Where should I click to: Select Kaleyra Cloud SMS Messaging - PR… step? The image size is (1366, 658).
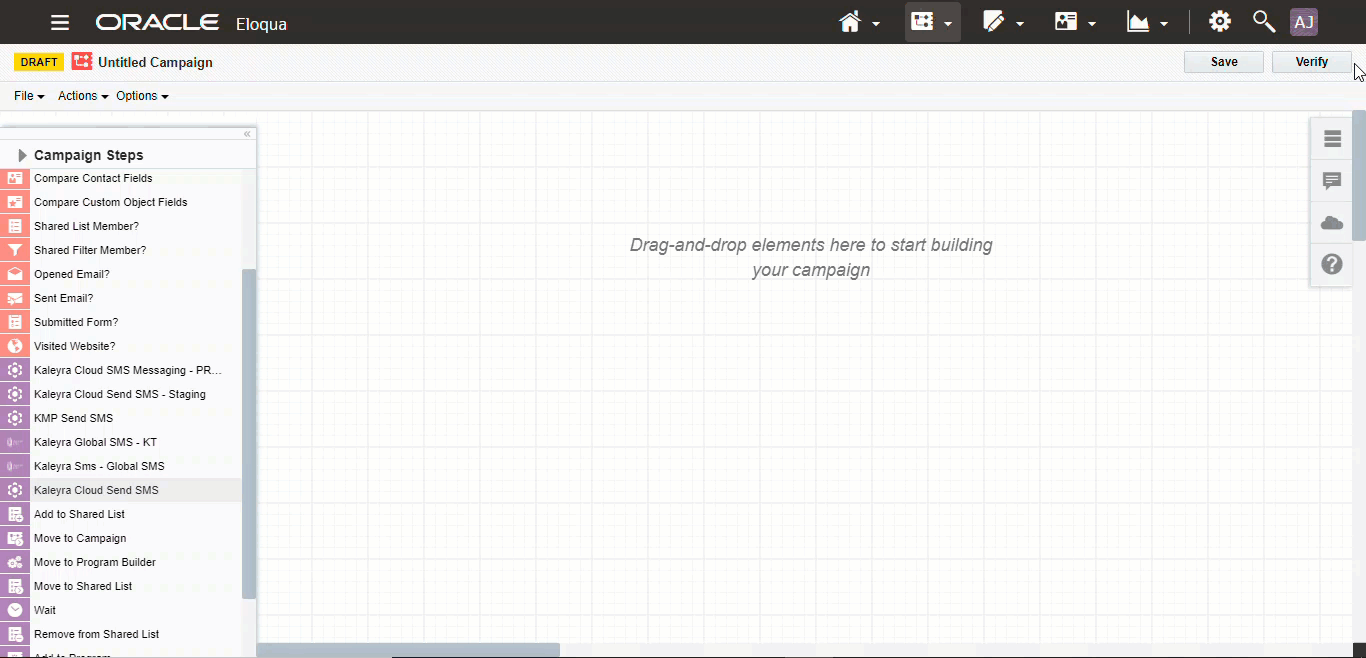point(120,370)
